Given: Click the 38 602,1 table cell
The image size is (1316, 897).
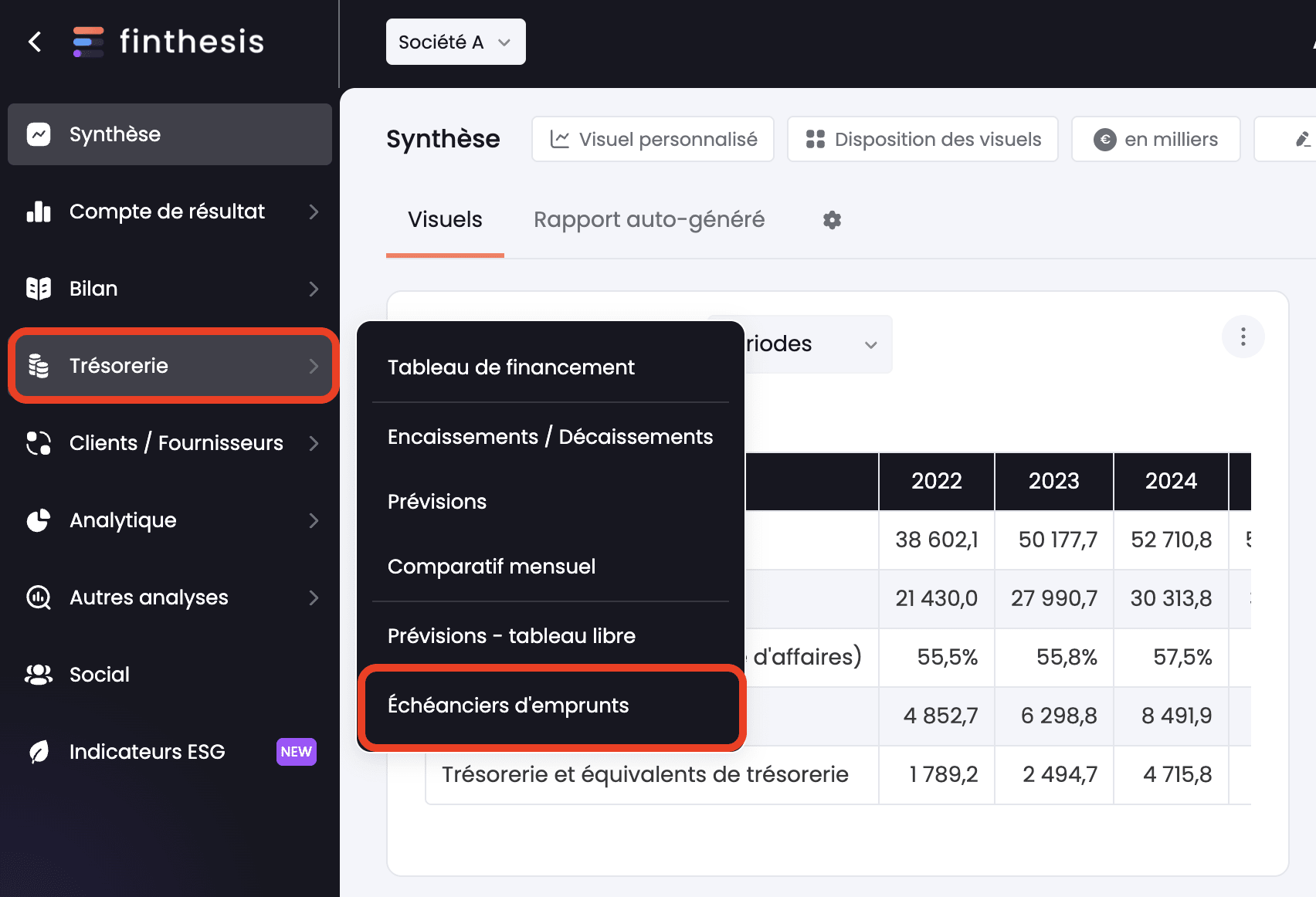Looking at the screenshot, I should pos(937,540).
